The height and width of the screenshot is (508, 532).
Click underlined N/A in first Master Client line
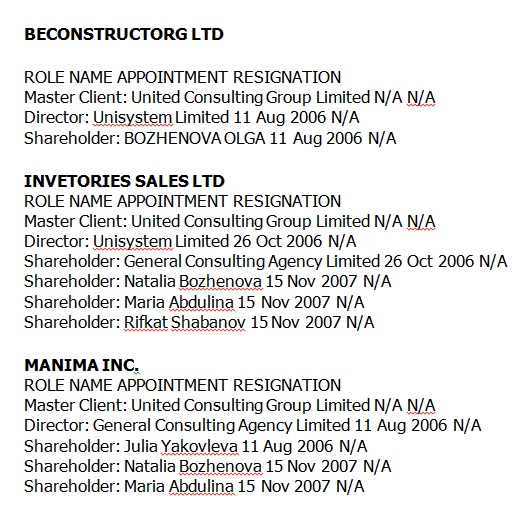pos(421,98)
